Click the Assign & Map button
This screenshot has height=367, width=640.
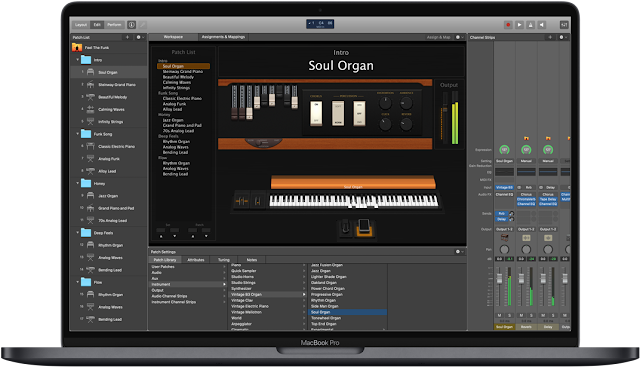click(x=438, y=37)
